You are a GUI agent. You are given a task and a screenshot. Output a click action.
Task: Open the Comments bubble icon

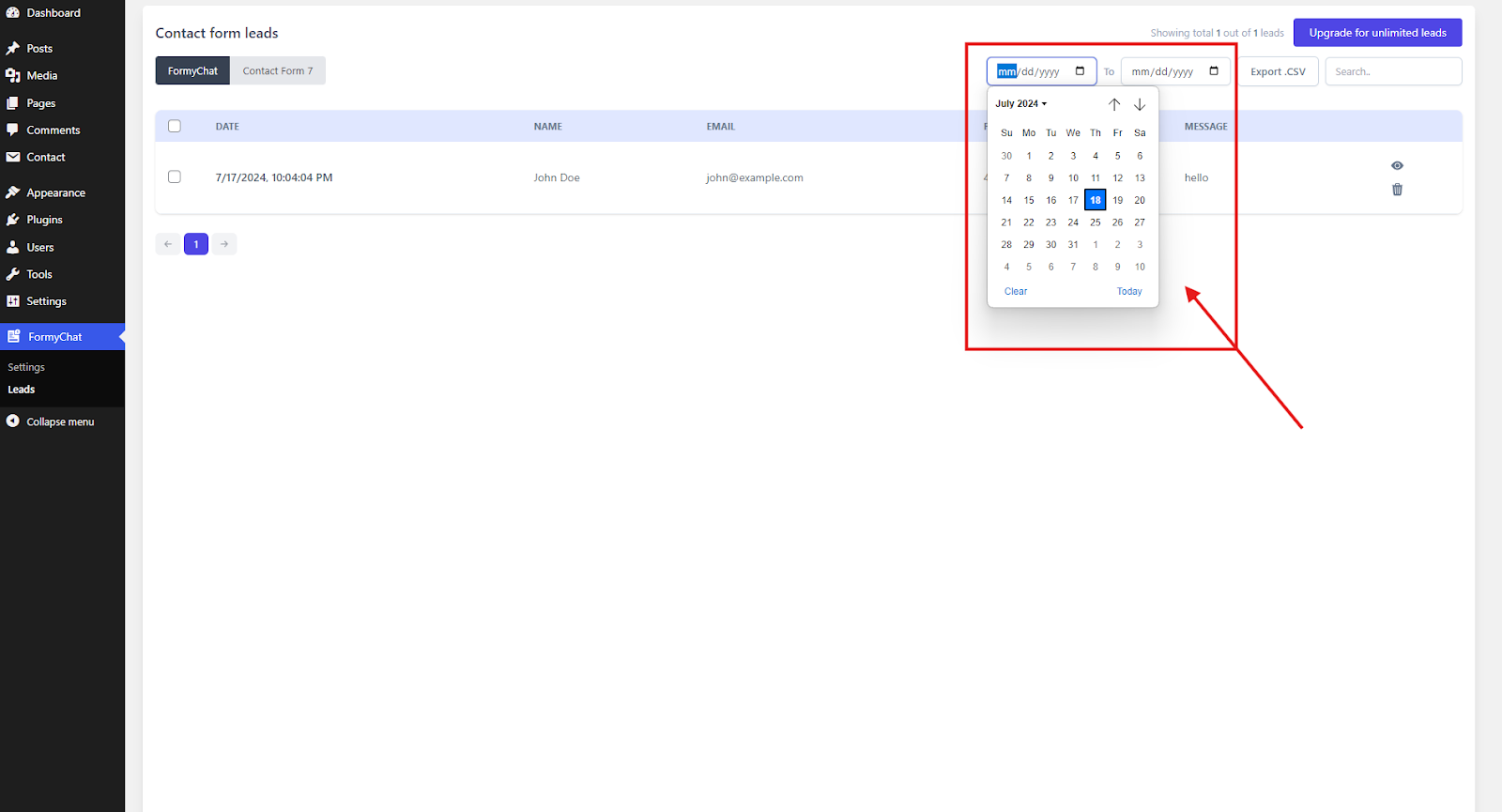tap(13, 130)
